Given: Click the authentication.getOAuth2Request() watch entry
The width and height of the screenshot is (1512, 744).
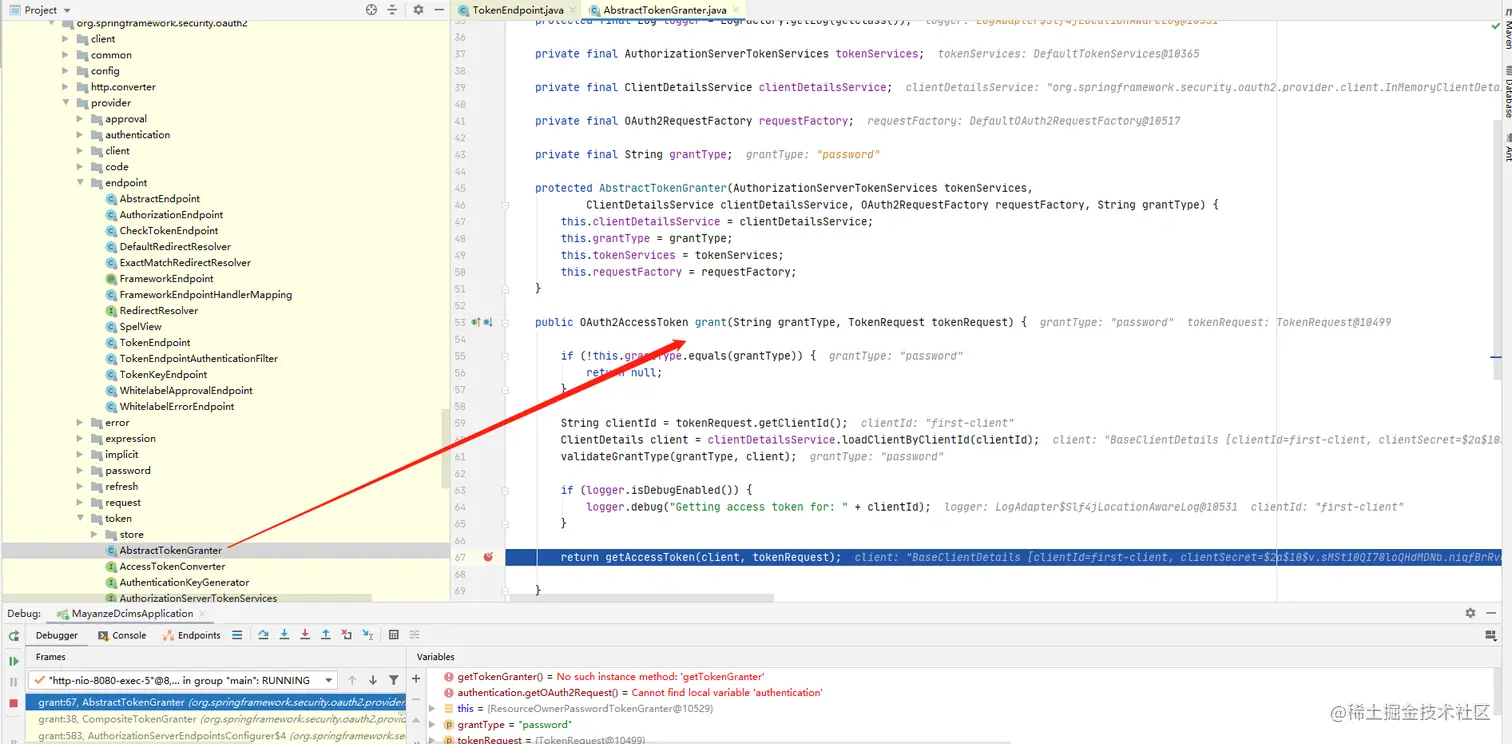Looking at the screenshot, I should (x=632, y=693).
